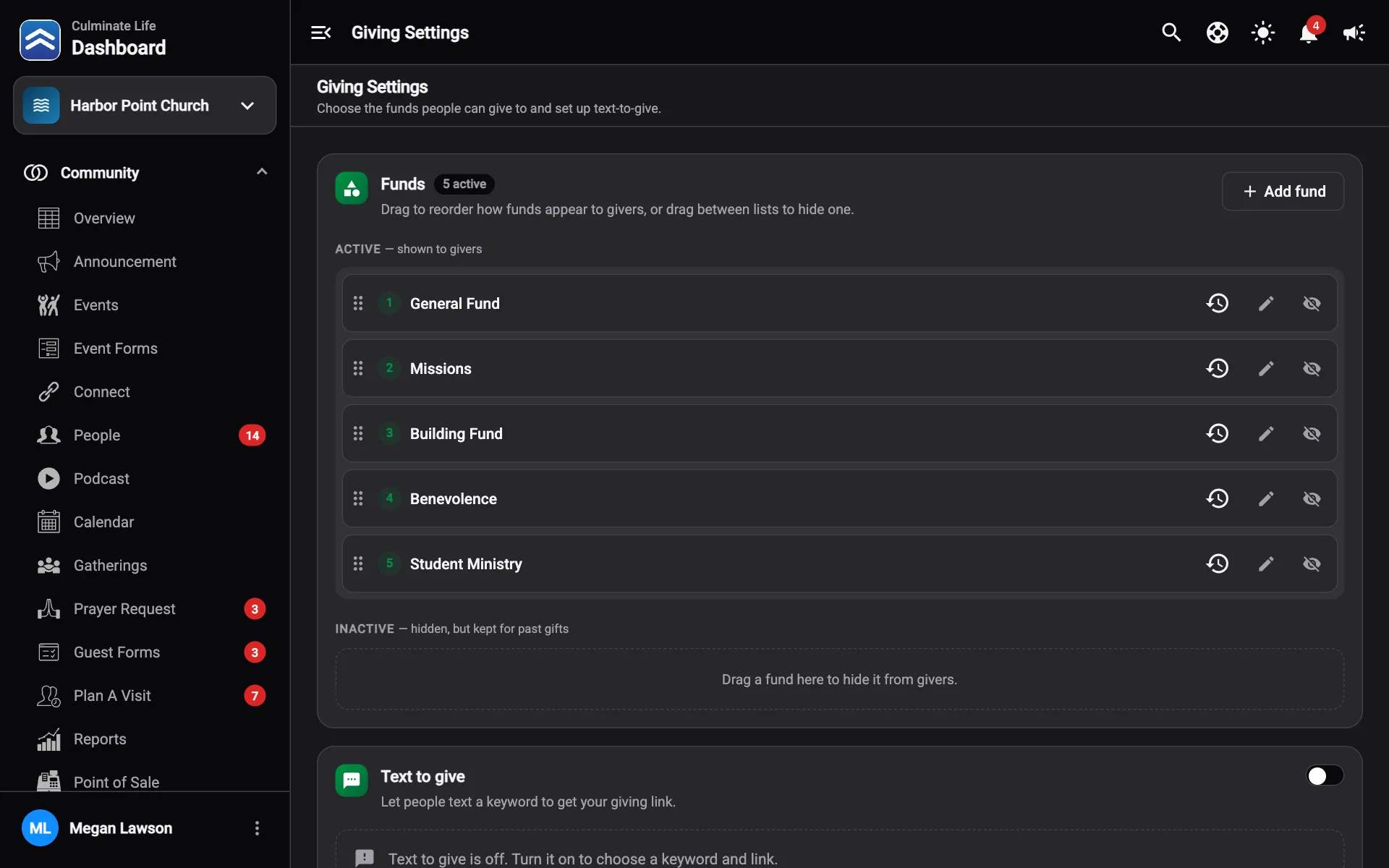Viewport: 1389px width, 868px height.
Task: Select the Student Ministry fund name
Action: (x=466, y=564)
